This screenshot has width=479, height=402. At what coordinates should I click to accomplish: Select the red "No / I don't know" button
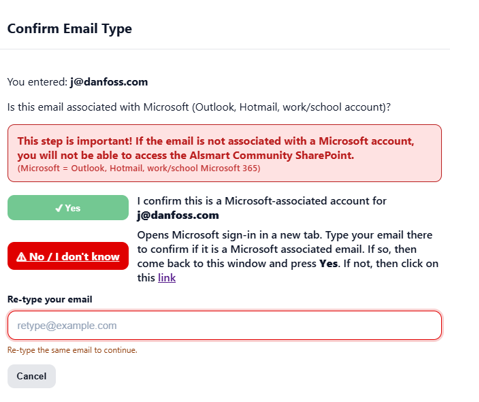(68, 256)
